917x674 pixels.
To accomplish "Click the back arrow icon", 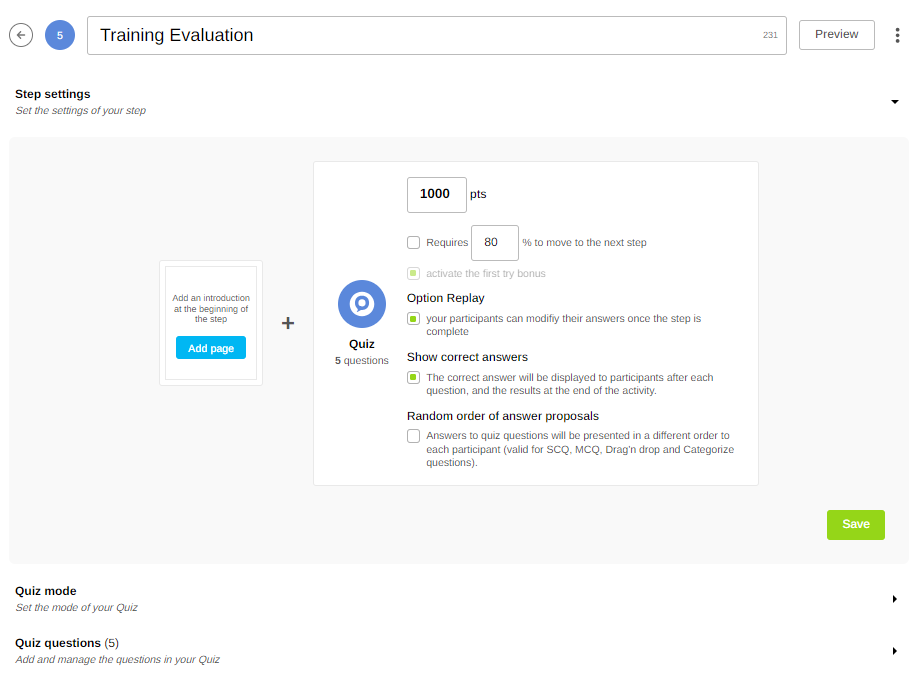I will (21, 35).
